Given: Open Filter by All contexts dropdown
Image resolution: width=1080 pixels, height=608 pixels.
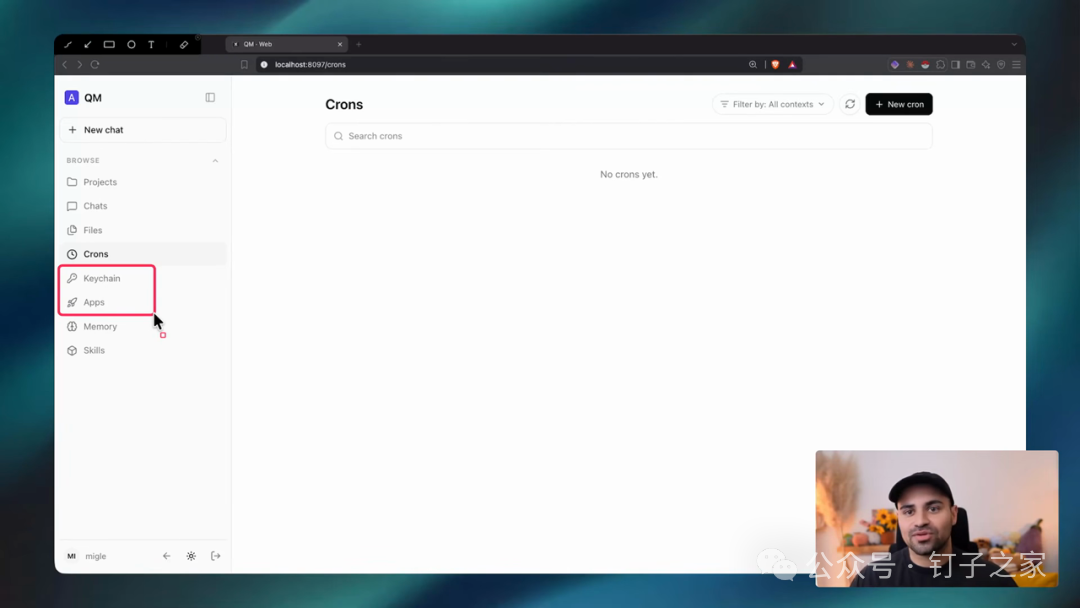Looking at the screenshot, I should click(x=772, y=104).
